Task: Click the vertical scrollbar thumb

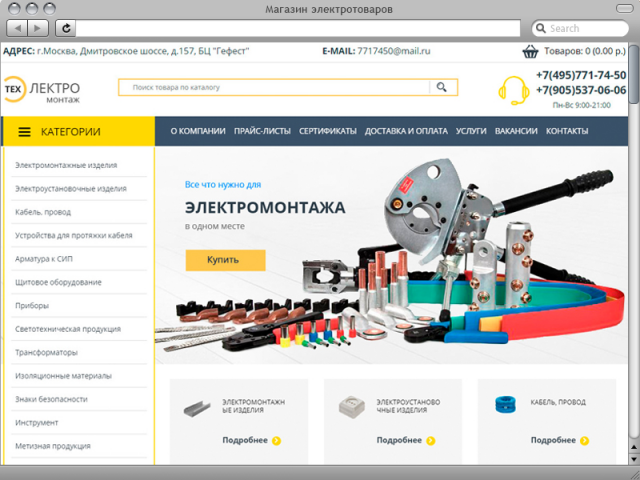Action: [x=634, y=73]
